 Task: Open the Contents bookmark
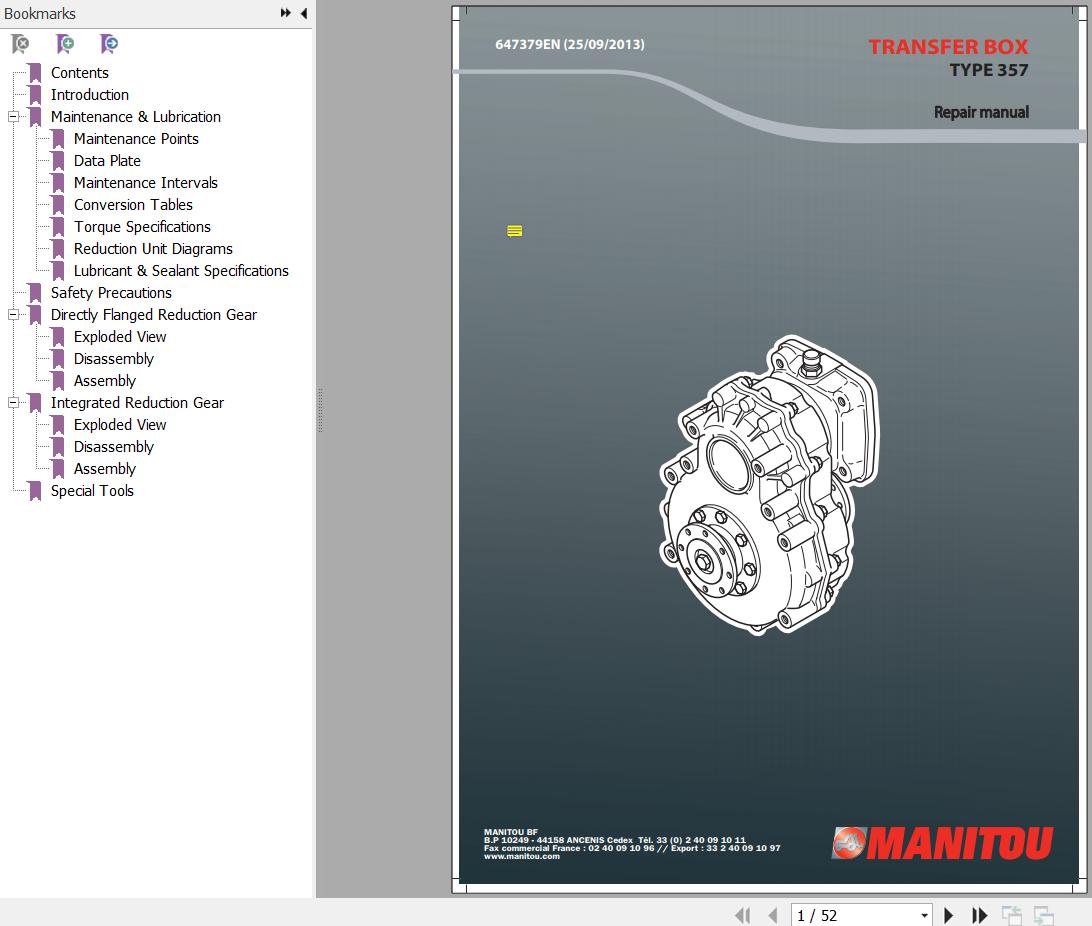point(79,73)
